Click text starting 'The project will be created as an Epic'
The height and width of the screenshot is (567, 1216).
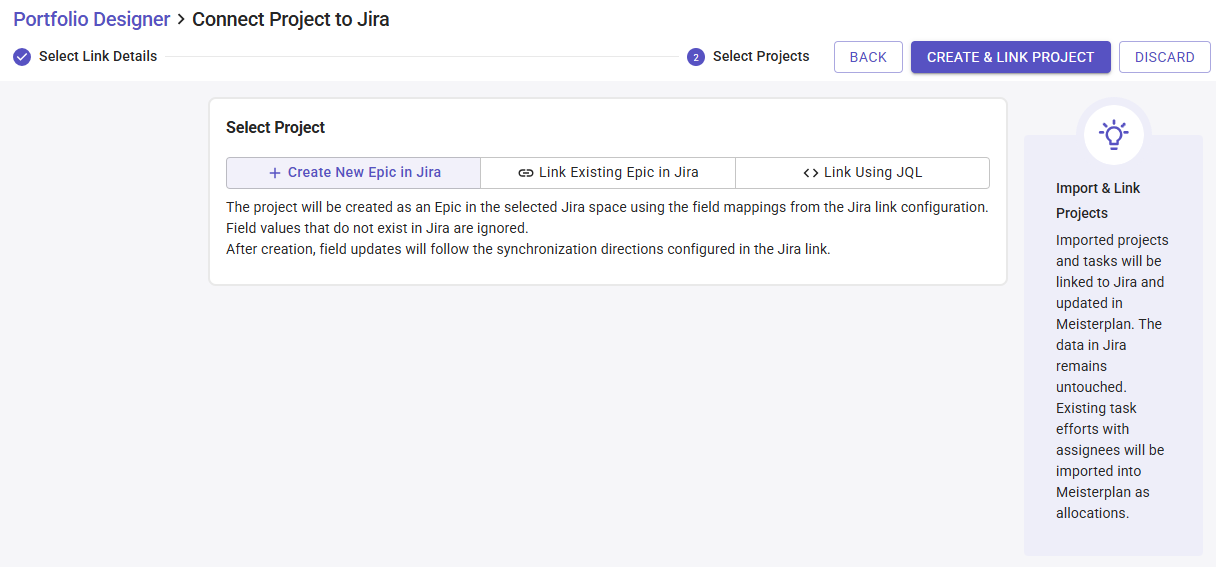click(x=607, y=207)
